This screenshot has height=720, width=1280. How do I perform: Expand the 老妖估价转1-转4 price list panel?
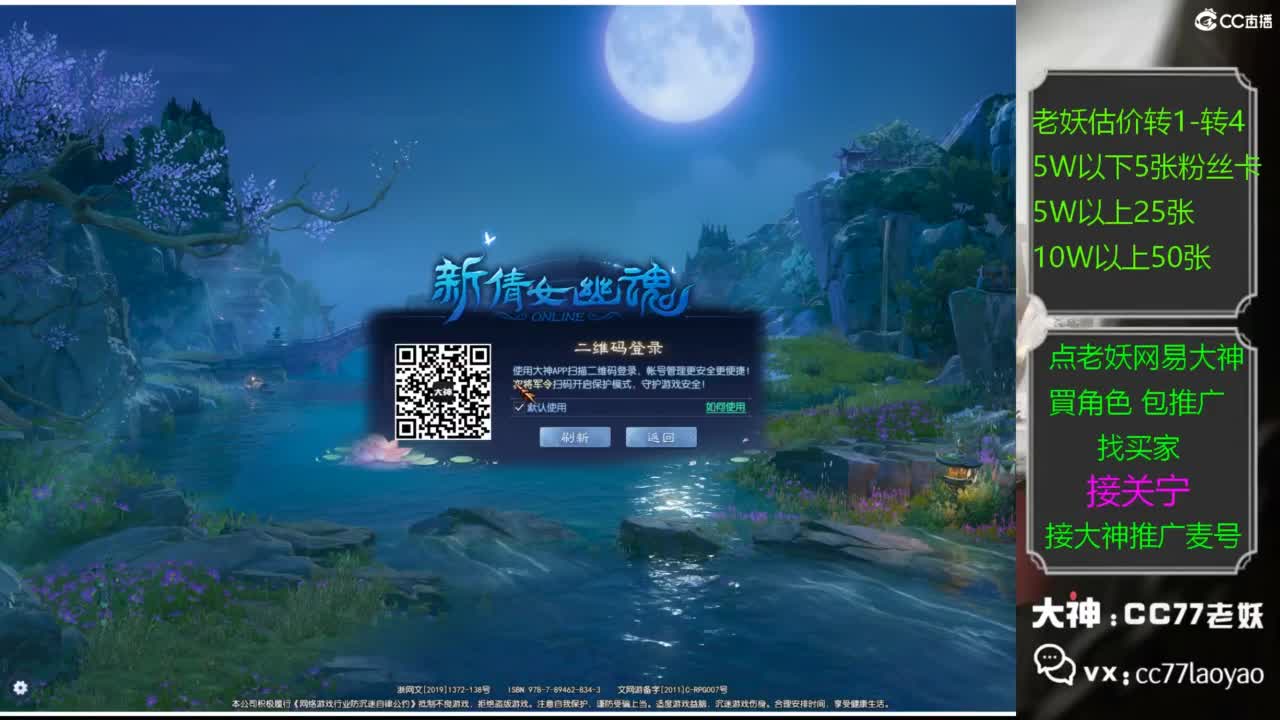[1142, 119]
